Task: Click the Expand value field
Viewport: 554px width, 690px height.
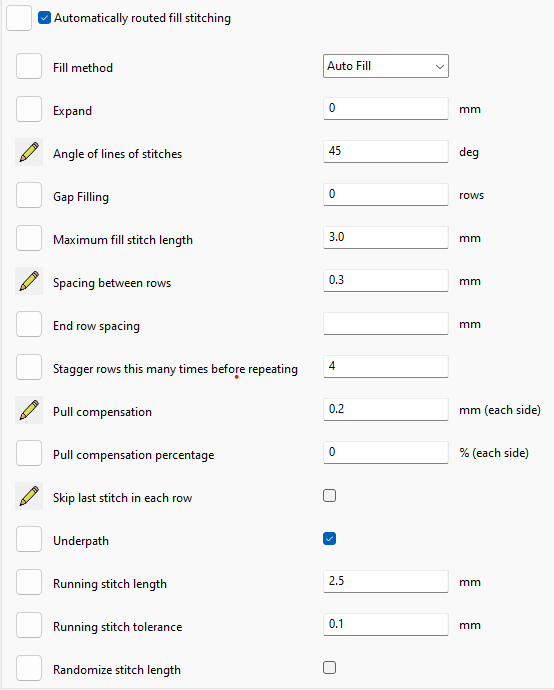Action: coord(386,108)
